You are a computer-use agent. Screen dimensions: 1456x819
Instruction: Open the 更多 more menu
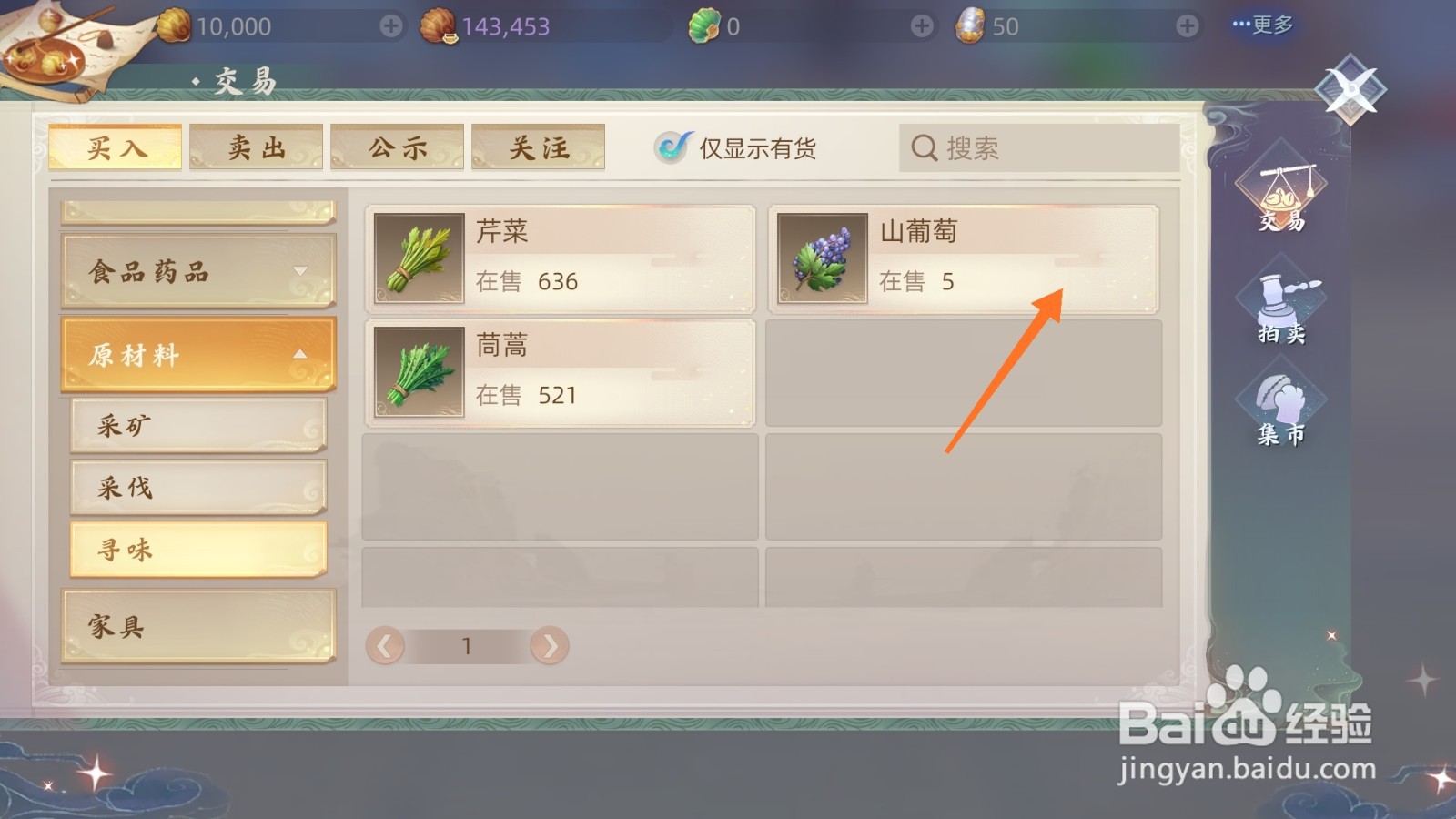1263,25
